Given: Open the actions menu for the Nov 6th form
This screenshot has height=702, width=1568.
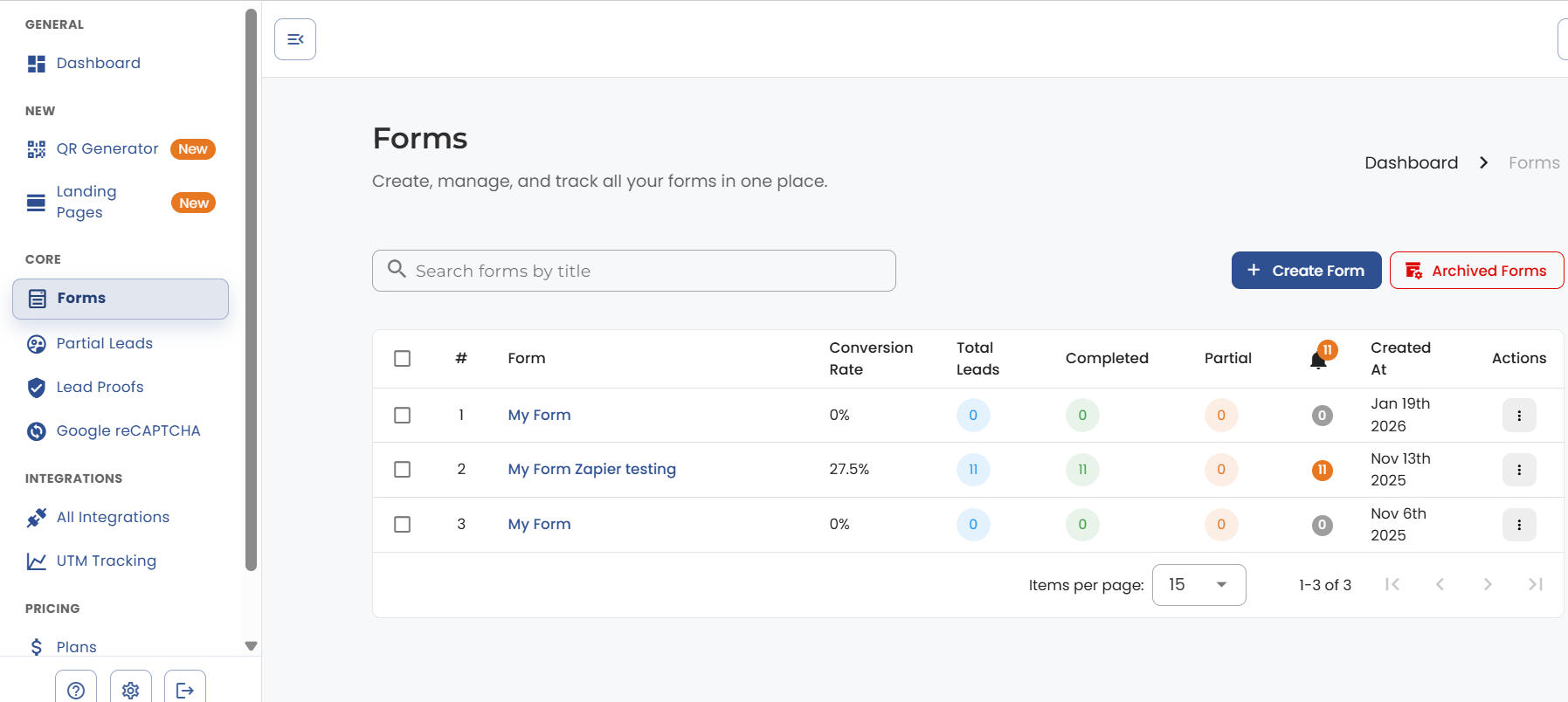Looking at the screenshot, I should click(x=1519, y=525).
